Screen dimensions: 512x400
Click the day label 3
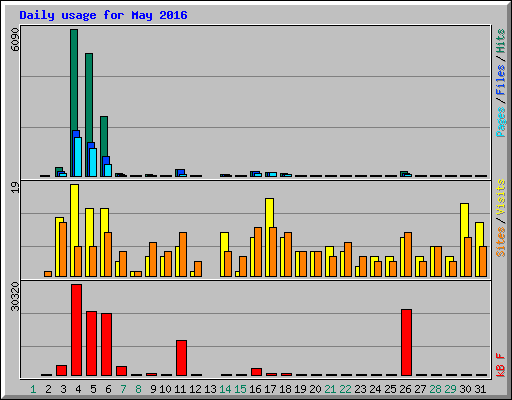tap(63, 389)
